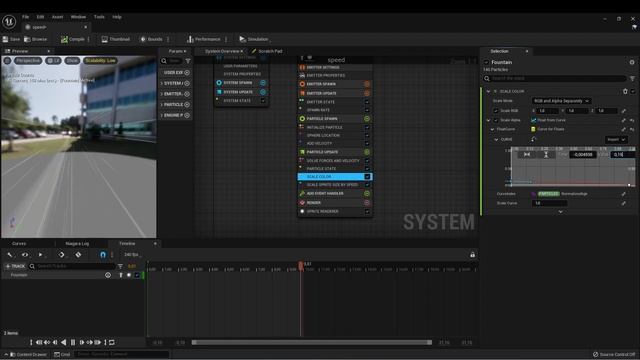Screen dimensions: 640x360
Task: Open the curve Import dropdown
Action: [x=616, y=140]
